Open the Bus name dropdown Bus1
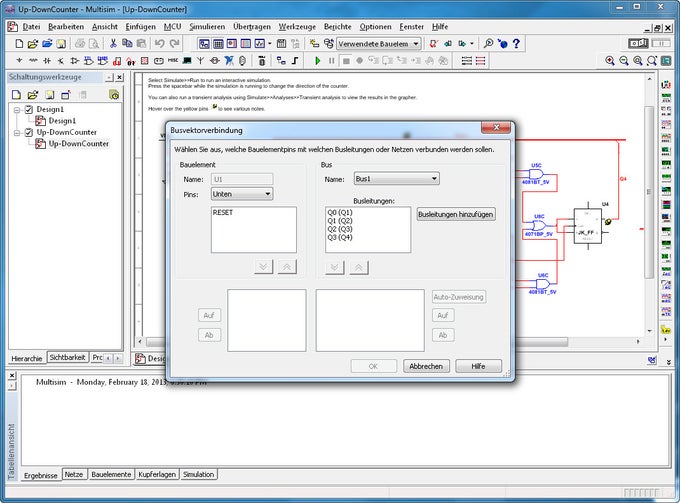680x503 pixels. (396, 179)
